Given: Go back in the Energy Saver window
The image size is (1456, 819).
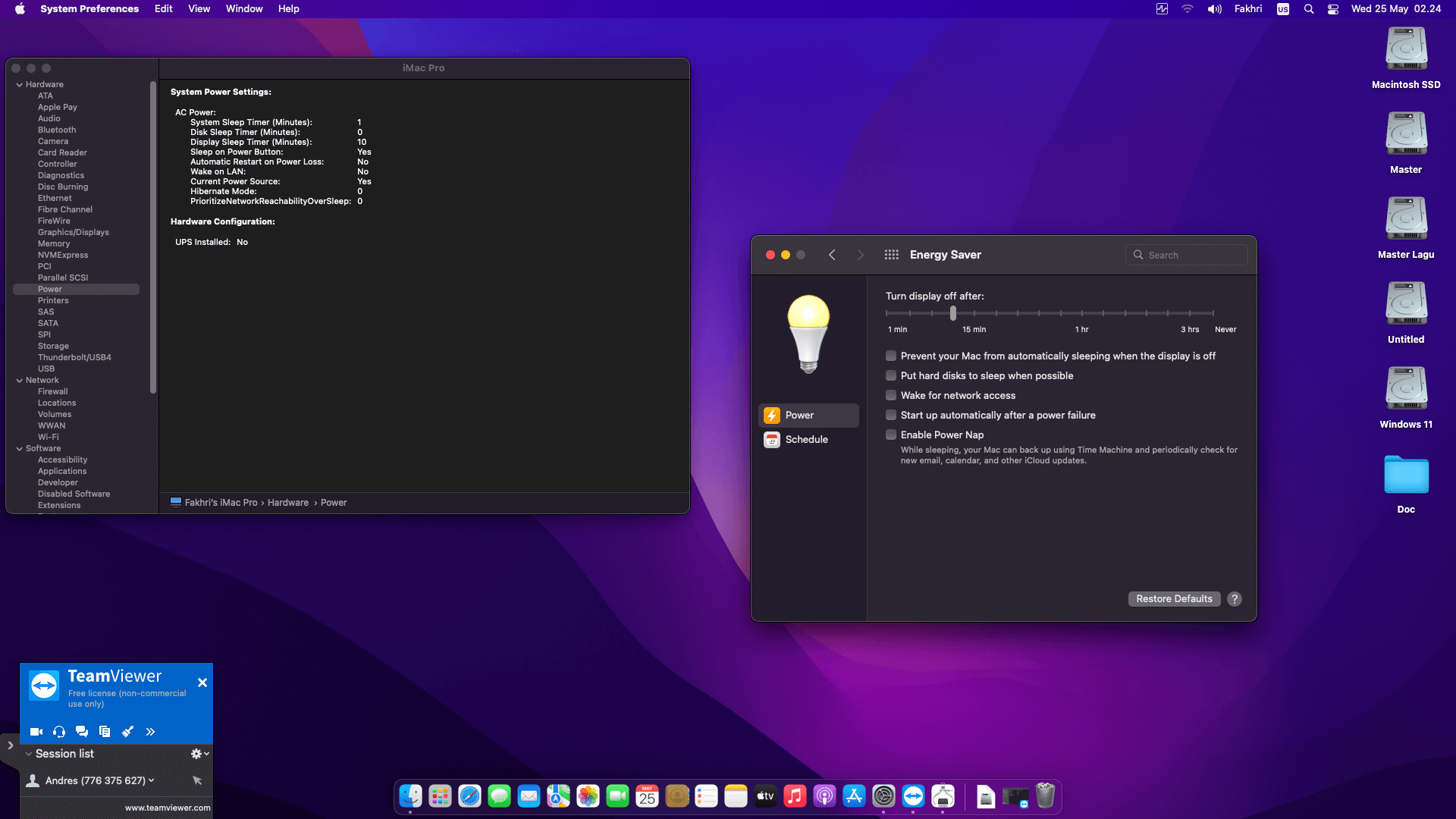Looking at the screenshot, I should pyautogui.click(x=832, y=255).
